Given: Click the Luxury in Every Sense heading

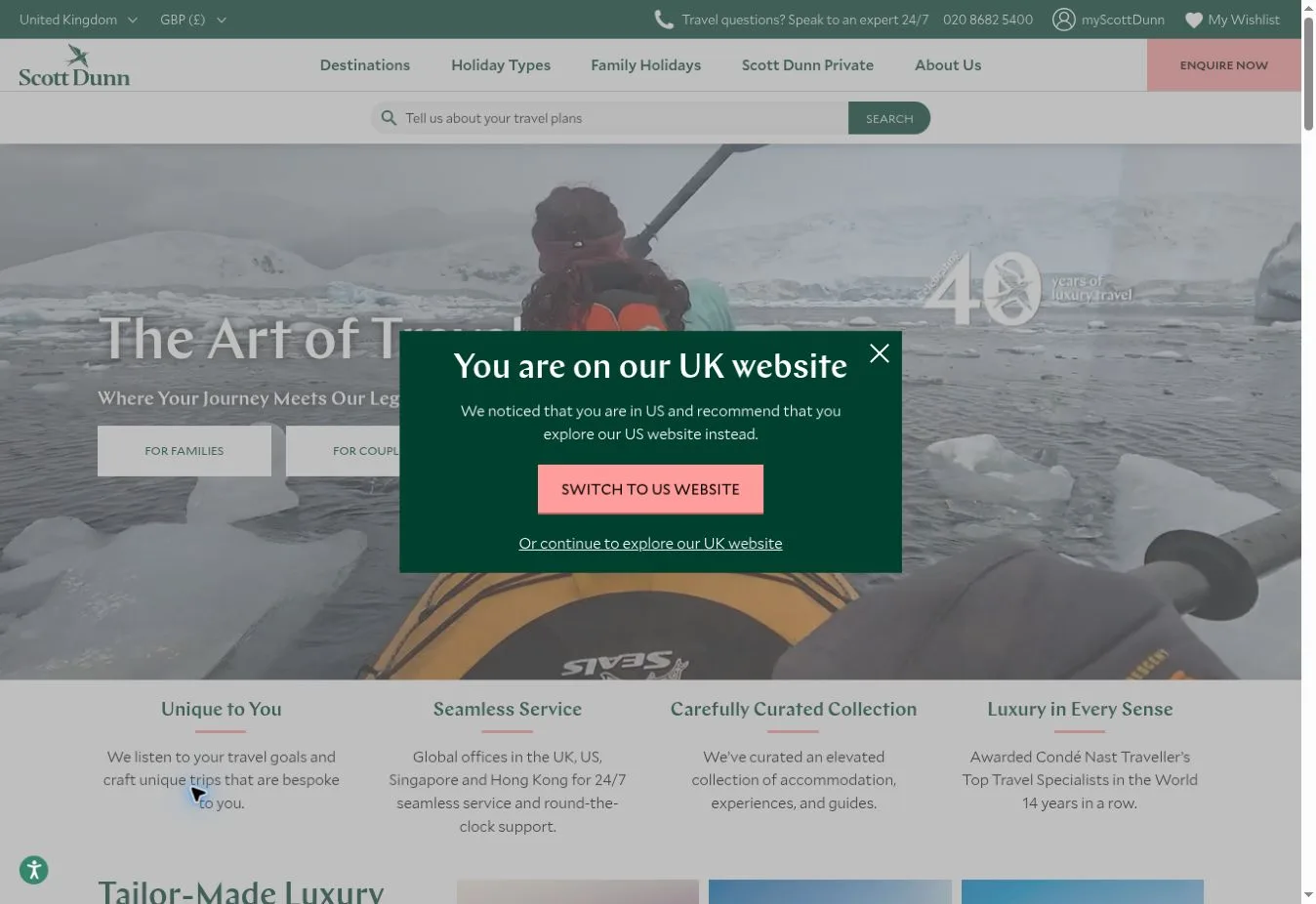Looking at the screenshot, I should point(1080,710).
